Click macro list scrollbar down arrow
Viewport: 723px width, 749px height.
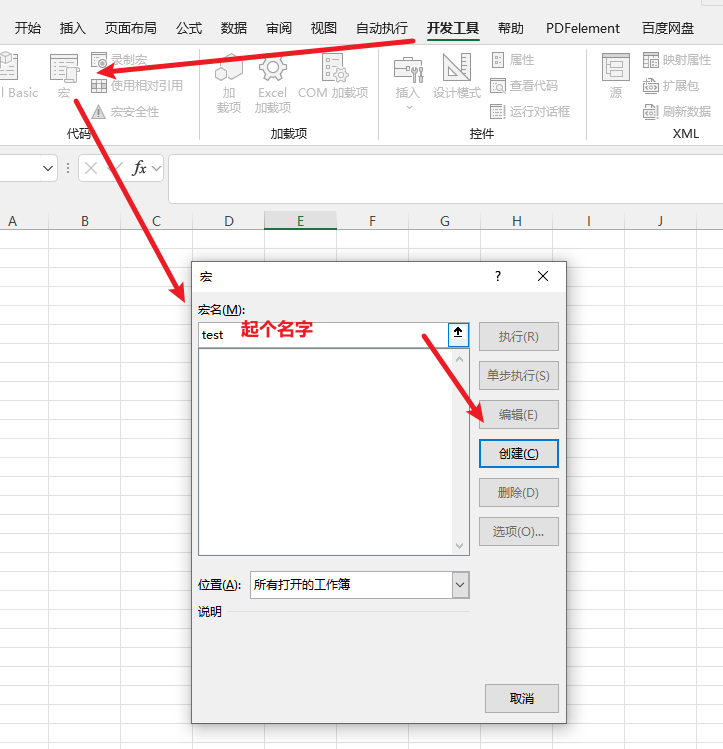click(460, 546)
